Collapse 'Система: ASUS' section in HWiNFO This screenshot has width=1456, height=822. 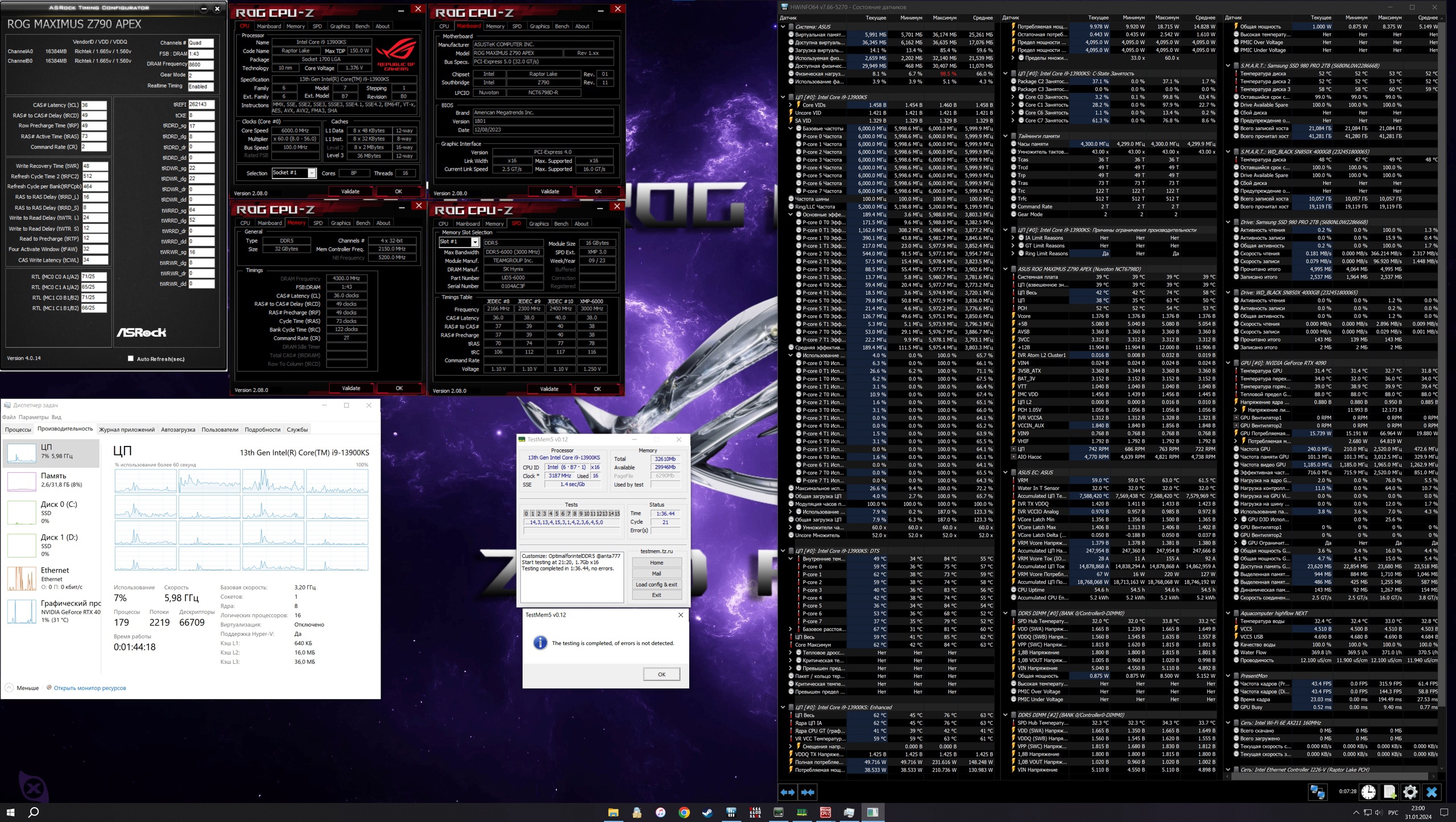pos(783,27)
